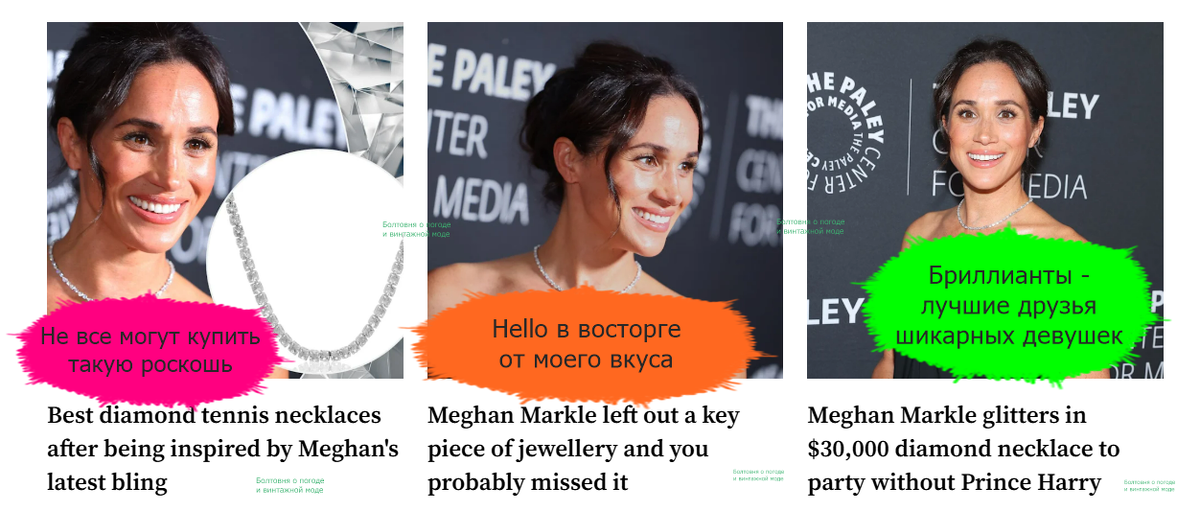Click the middle article thumbnail photo
This screenshot has height=511, width=1200.
click(x=605, y=200)
